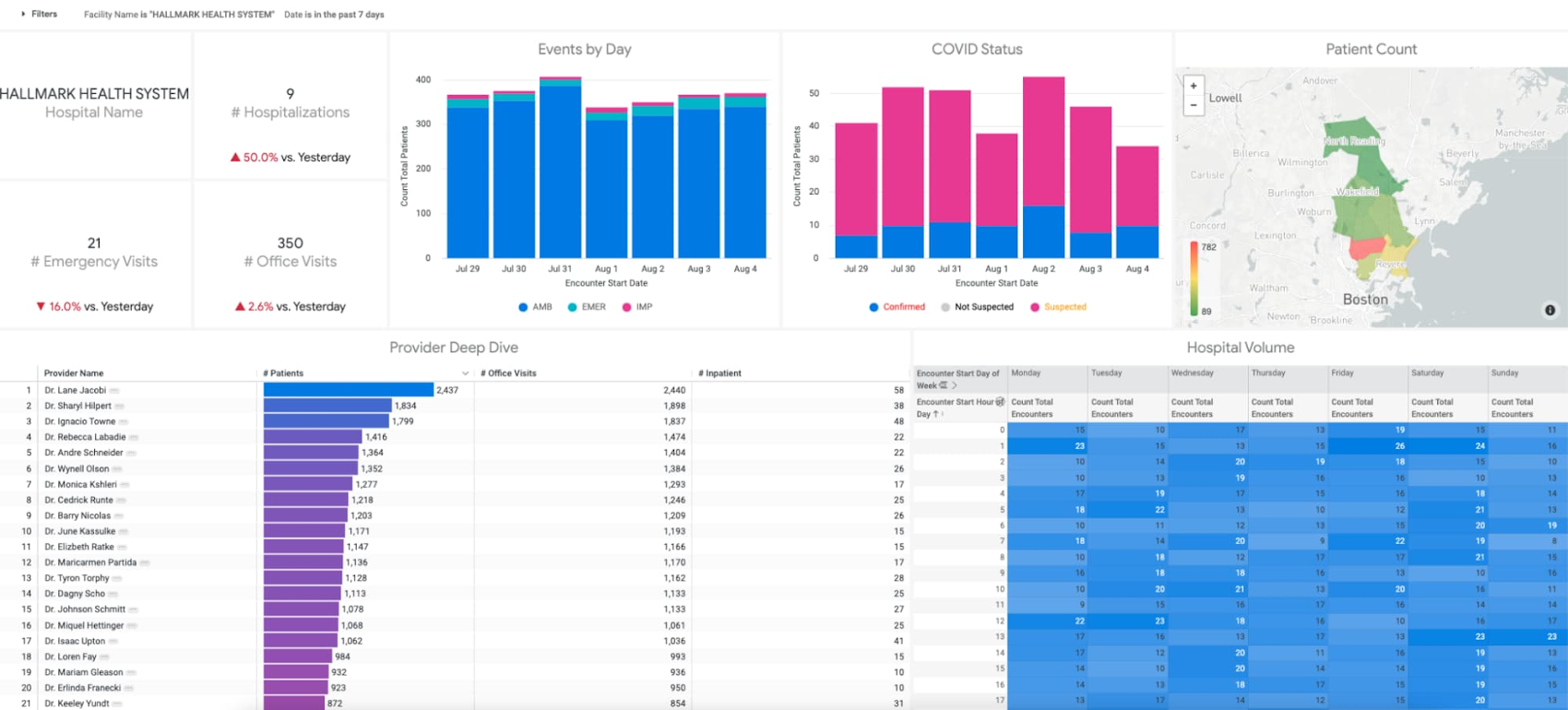Open the actions menu next to Dr. Barry Nicolas
The width and height of the screenshot is (1568, 710).
118,516
